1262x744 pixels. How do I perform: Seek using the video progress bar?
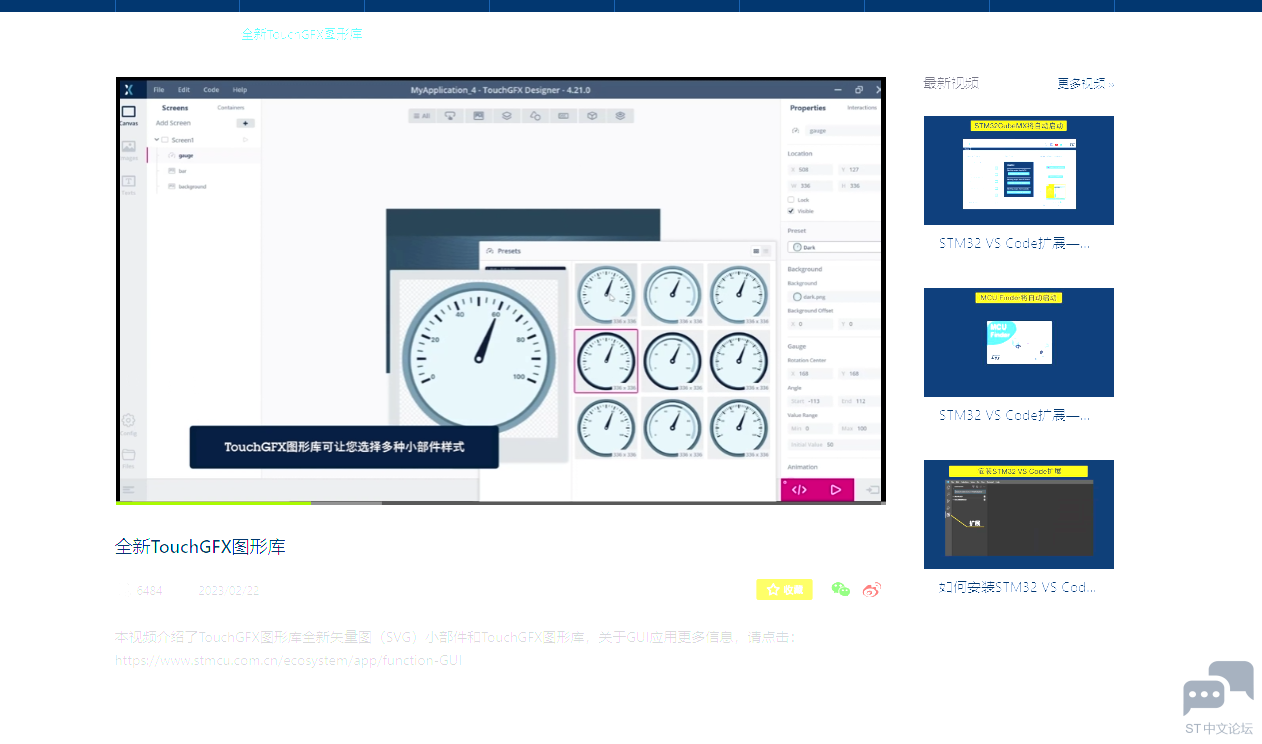coord(501,503)
